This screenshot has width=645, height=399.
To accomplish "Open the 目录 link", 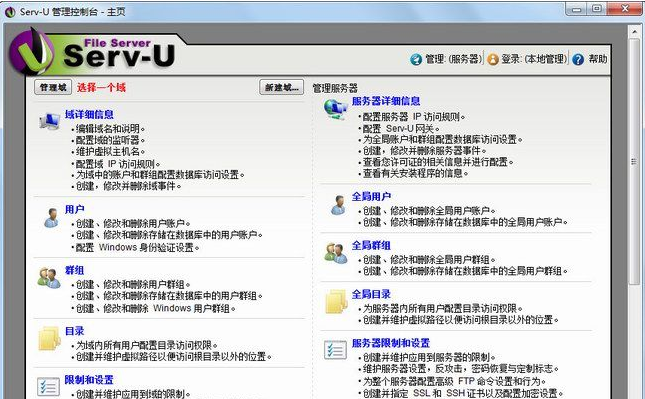I will tap(74, 331).
